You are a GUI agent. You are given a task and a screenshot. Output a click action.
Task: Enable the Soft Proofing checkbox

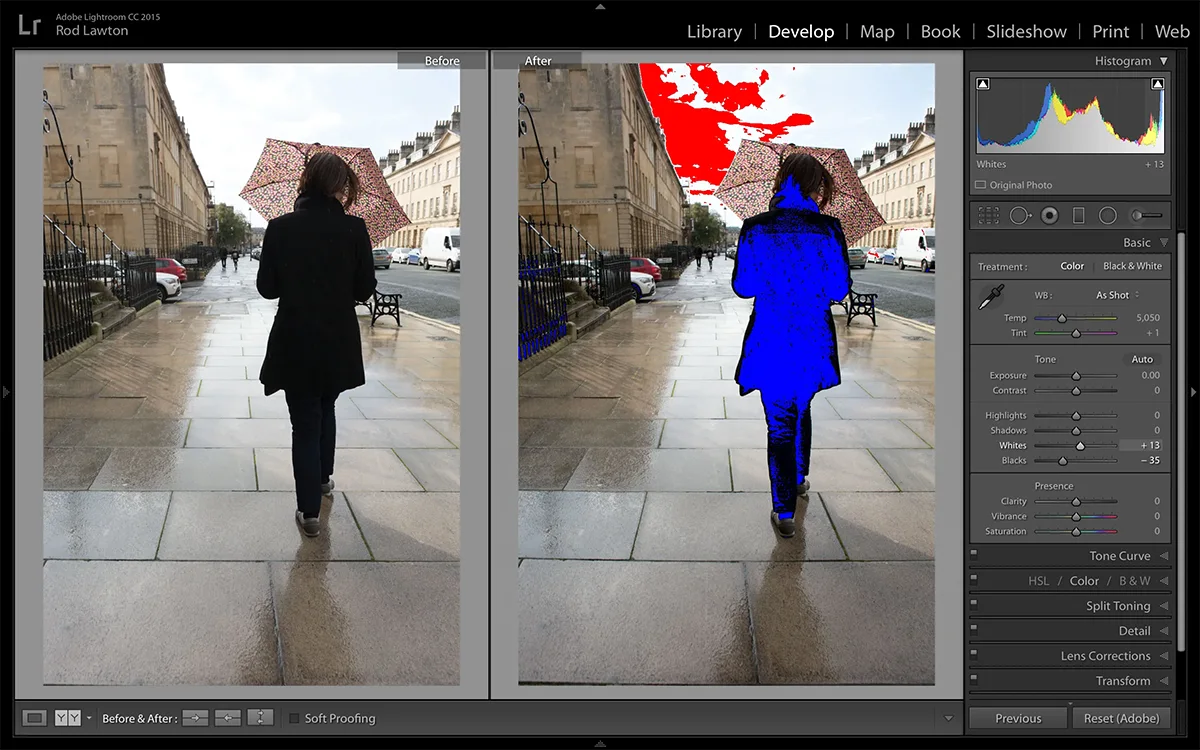point(294,718)
